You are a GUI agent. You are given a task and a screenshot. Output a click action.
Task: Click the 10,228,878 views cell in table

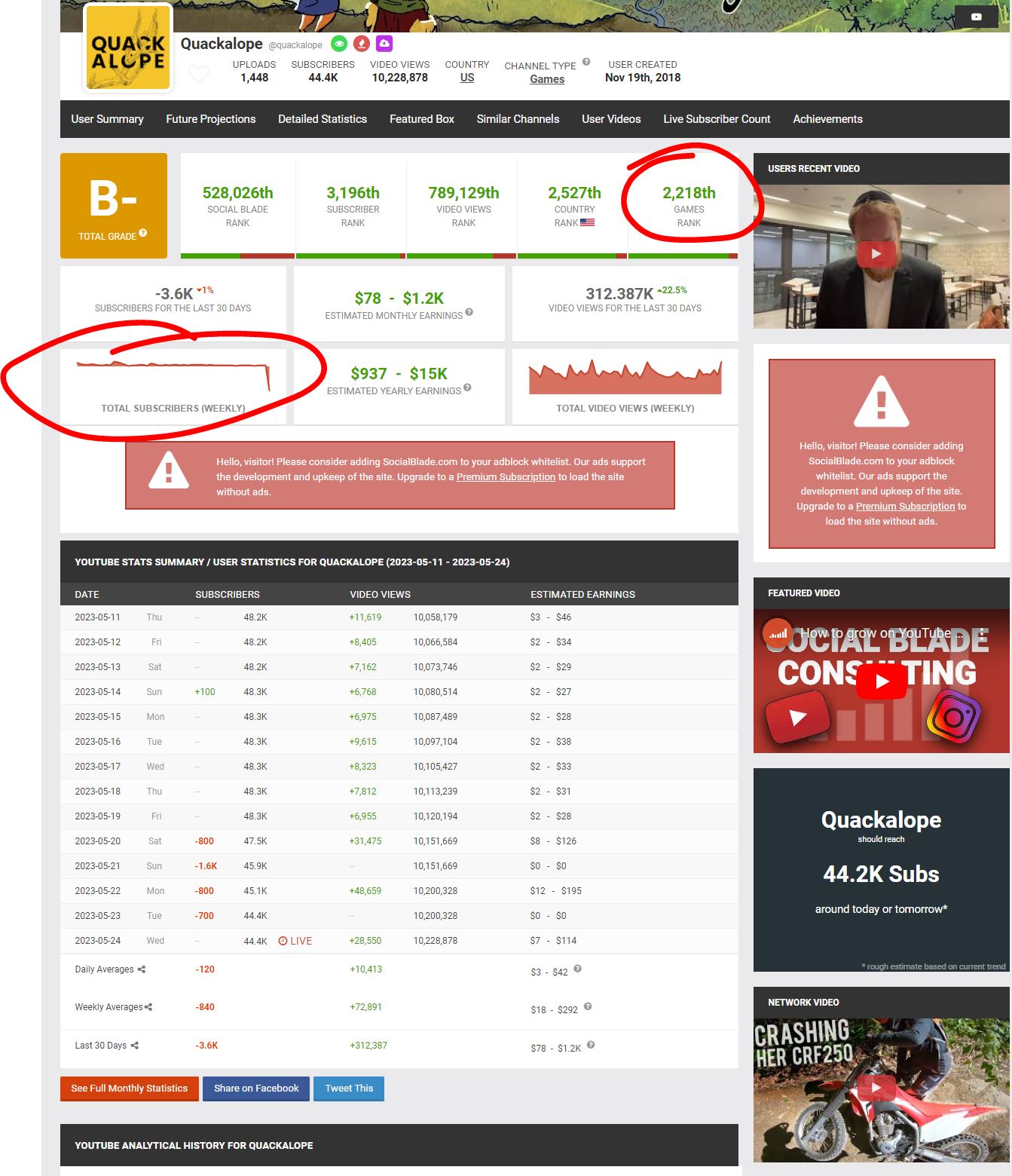pos(436,941)
